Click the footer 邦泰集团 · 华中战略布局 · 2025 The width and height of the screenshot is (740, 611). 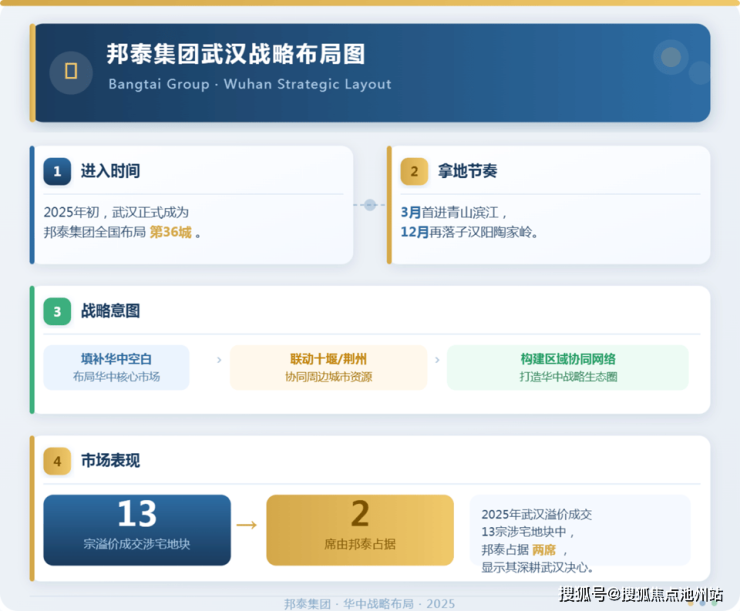pyautogui.click(x=370, y=603)
